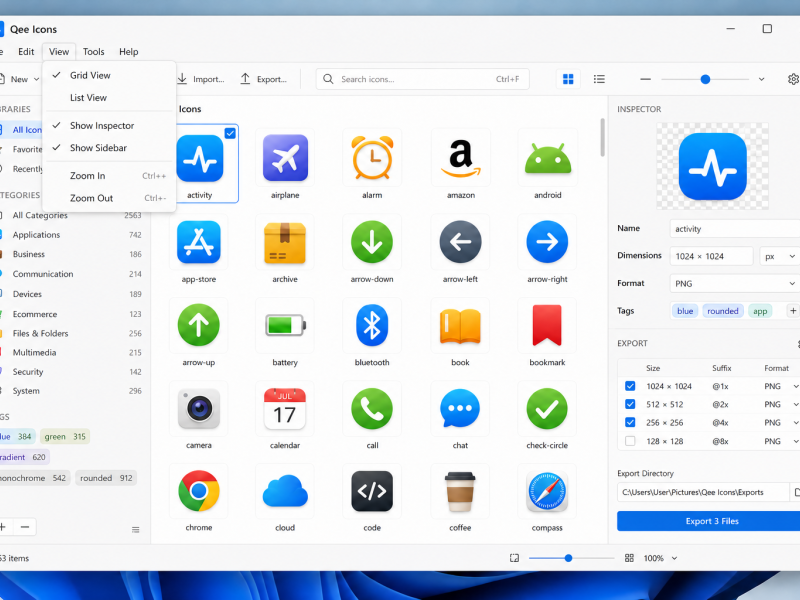Uncheck the 256 × 256 export size
Screen dimensions: 800x600
630,422
